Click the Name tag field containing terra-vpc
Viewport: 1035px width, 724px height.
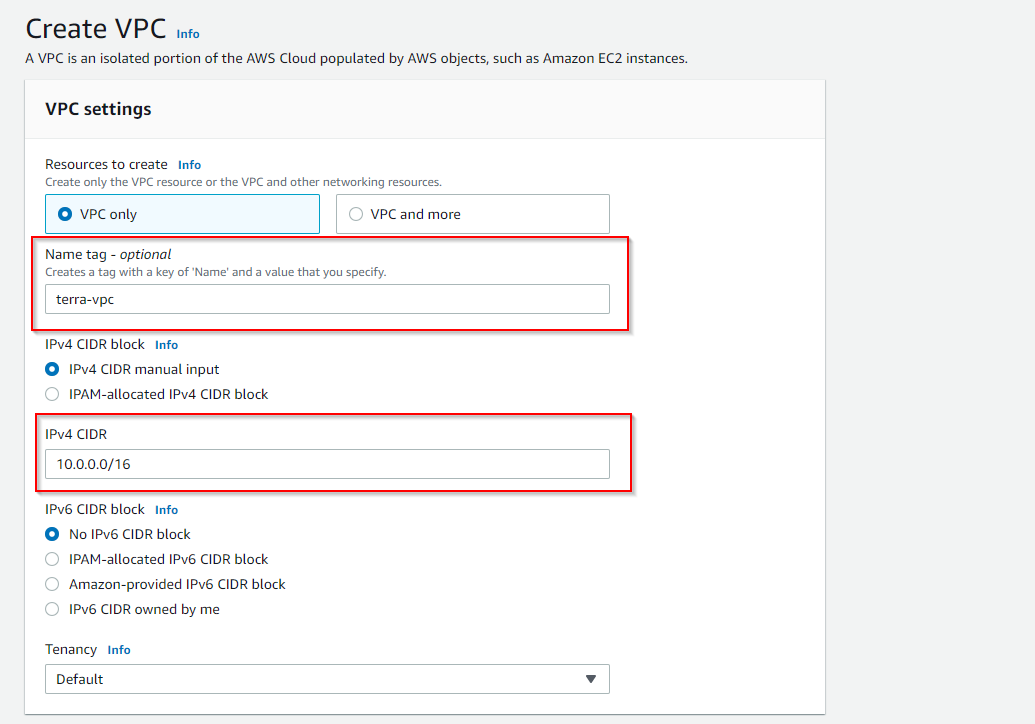327,299
